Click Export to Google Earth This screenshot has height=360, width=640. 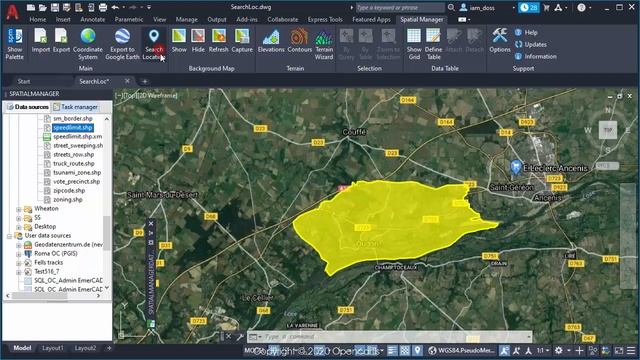pyautogui.click(x=122, y=44)
